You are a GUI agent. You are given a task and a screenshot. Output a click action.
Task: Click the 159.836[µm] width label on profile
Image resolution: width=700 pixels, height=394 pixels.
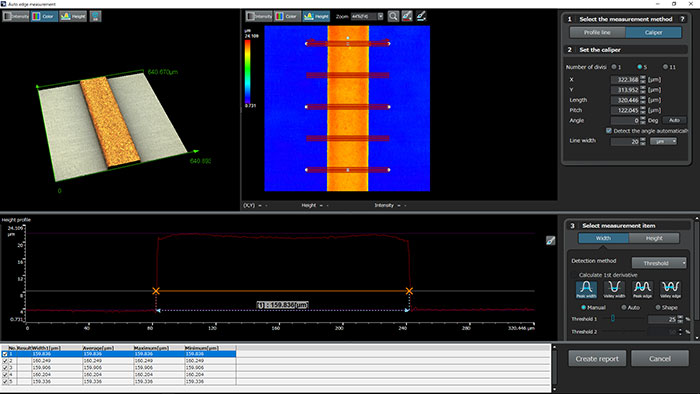[283, 305]
